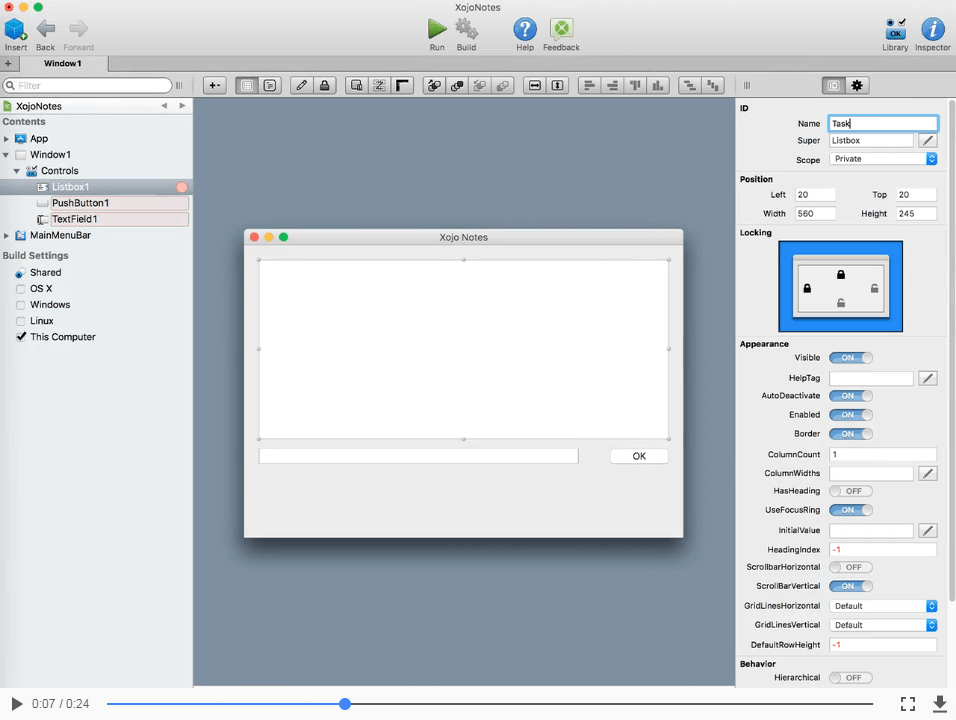Align controls left edges icon

(x=590, y=85)
